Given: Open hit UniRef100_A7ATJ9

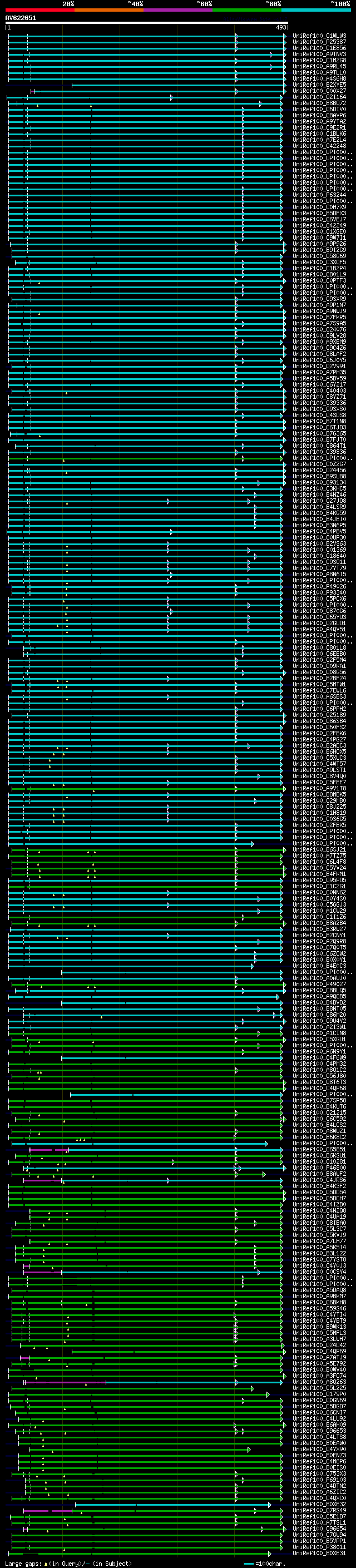Looking at the screenshot, I should coord(319,1357).
